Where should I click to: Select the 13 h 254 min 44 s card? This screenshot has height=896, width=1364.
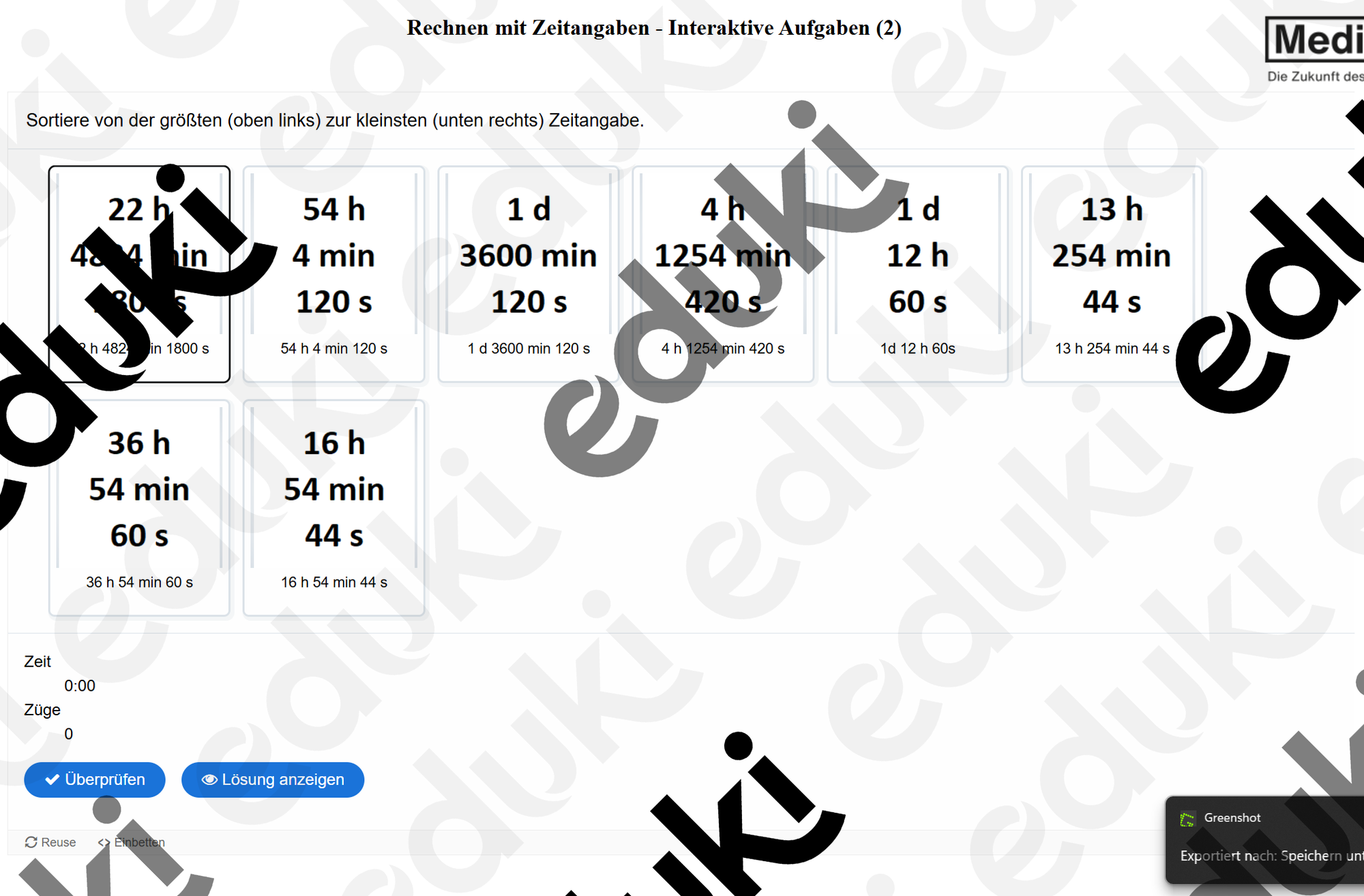[1112, 274]
